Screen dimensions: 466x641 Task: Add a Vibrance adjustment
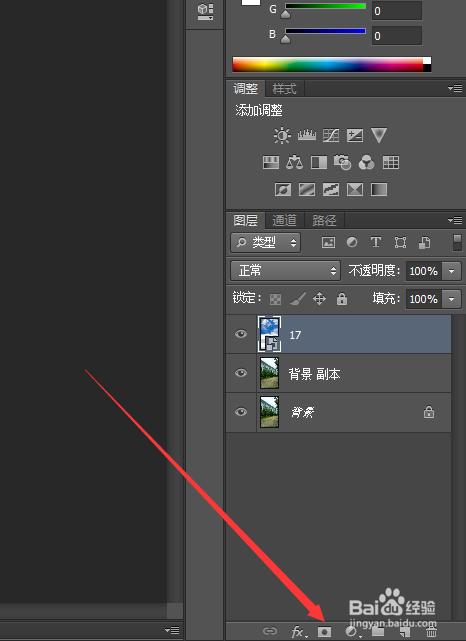[379, 135]
